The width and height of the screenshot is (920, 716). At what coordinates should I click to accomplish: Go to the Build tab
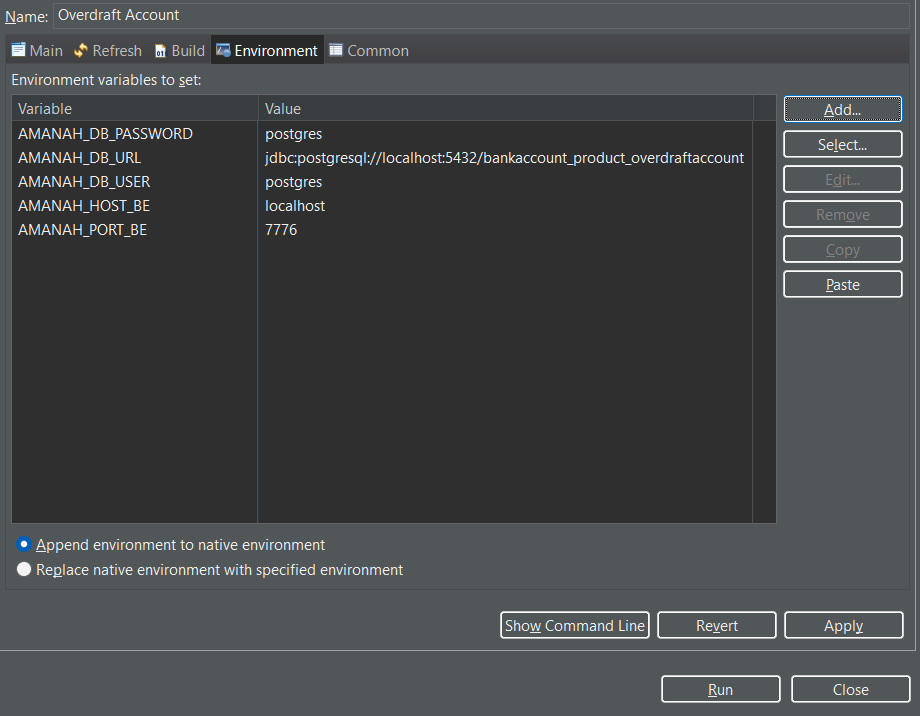click(x=180, y=50)
